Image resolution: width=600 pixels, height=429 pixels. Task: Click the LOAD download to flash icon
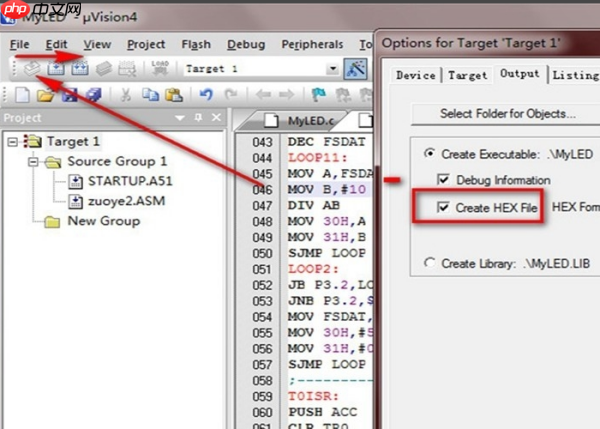(x=160, y=68)
